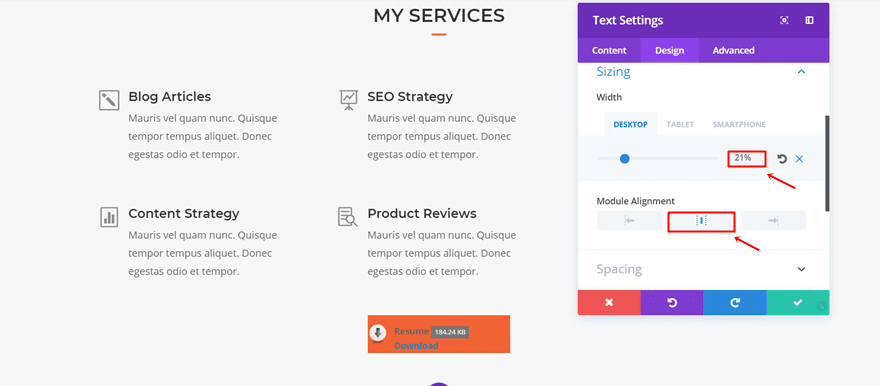
Task: Click the Blog Articles pencil icon
Action: [109, 100]
